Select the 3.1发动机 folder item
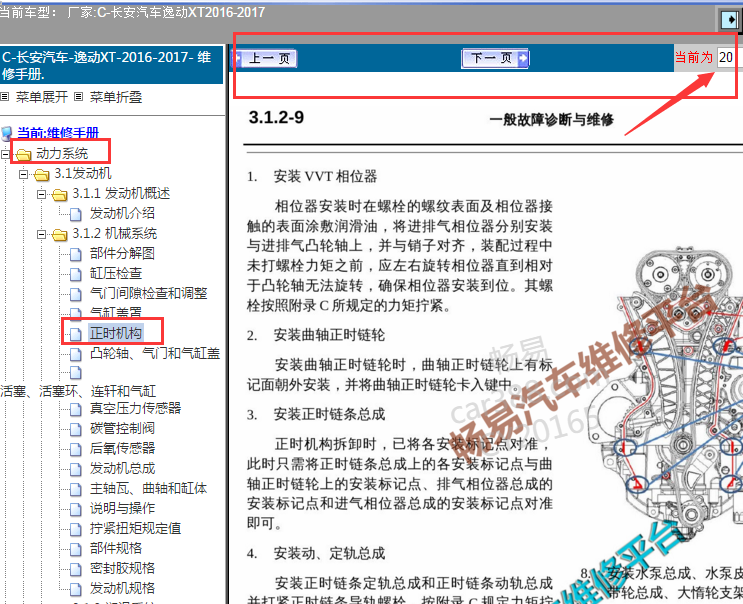 coord(83,173)
